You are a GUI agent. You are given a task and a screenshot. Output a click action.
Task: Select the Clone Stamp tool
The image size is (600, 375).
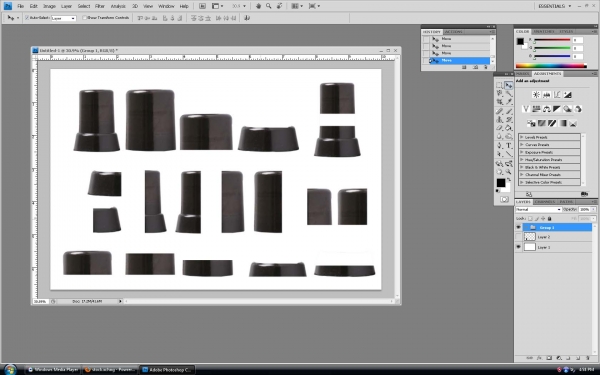click(x=500, y=119)
